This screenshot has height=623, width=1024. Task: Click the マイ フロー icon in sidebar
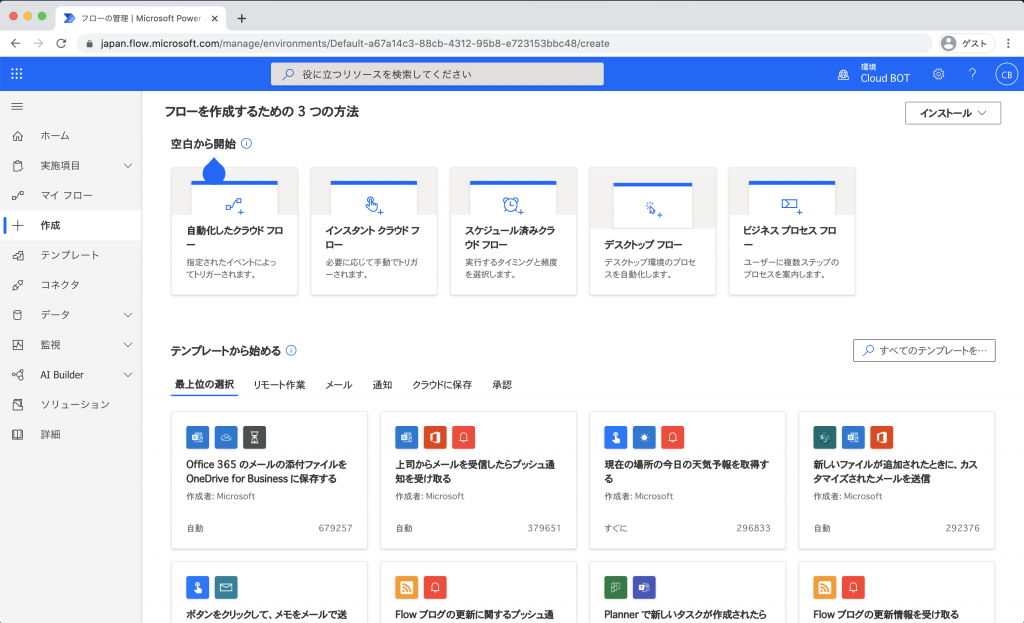click(18, 195)
